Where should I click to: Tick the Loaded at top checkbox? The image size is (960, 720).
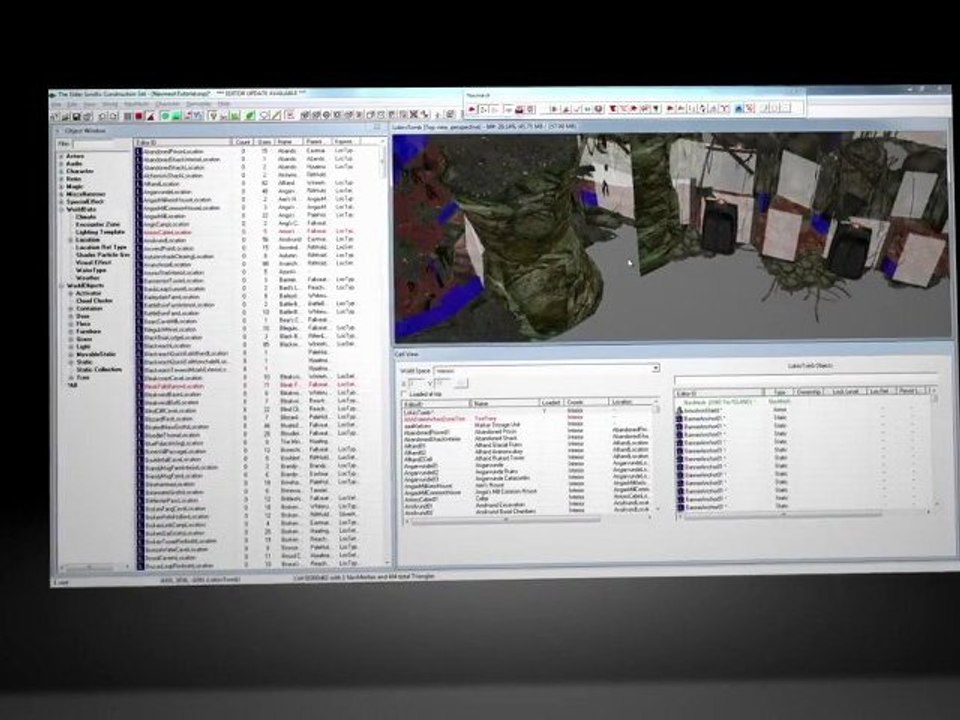404,394
